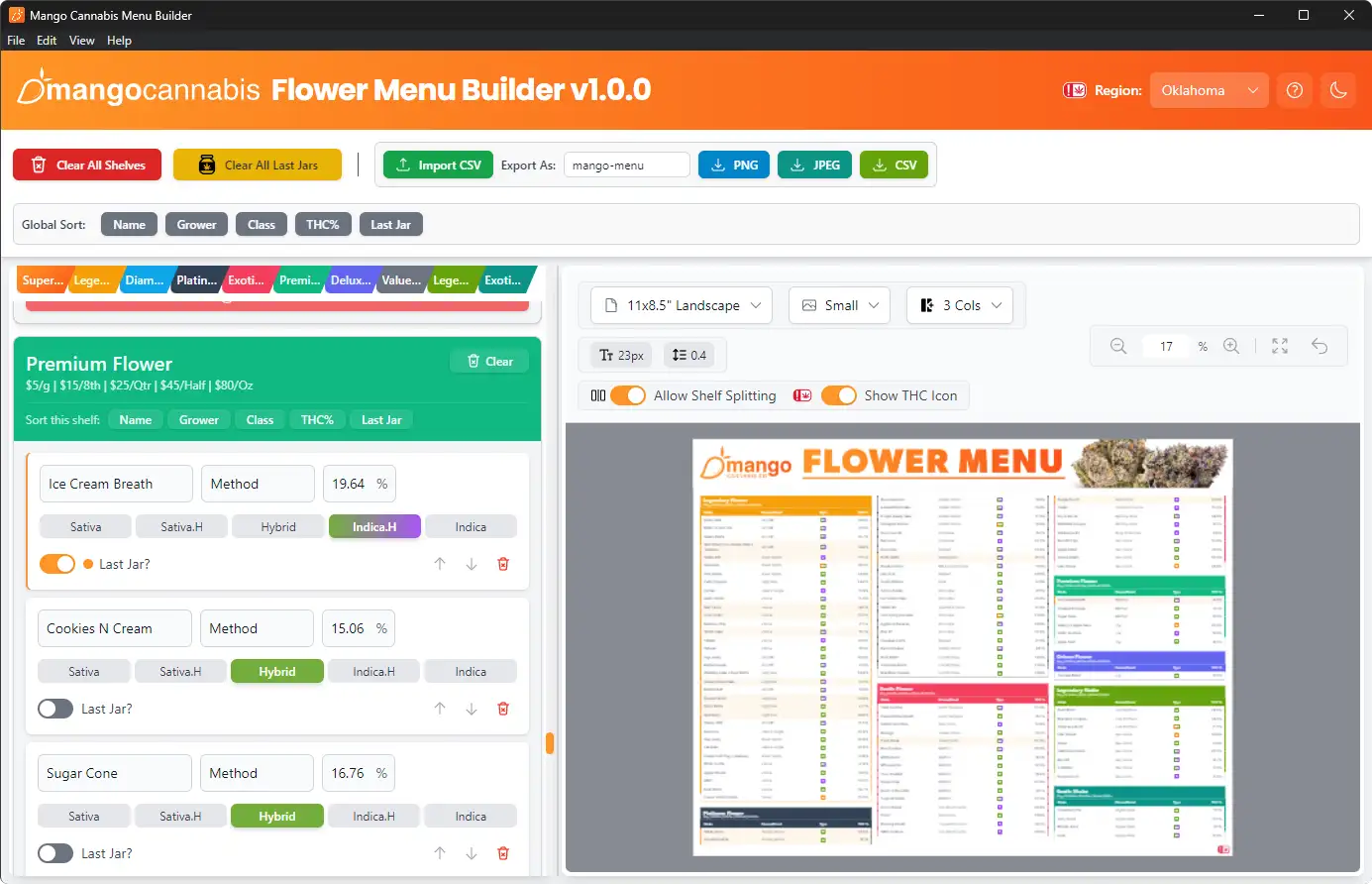1372x884 pixels.
Task: Click the Mango Cannabis app title icon
Action: pos(16,15)
